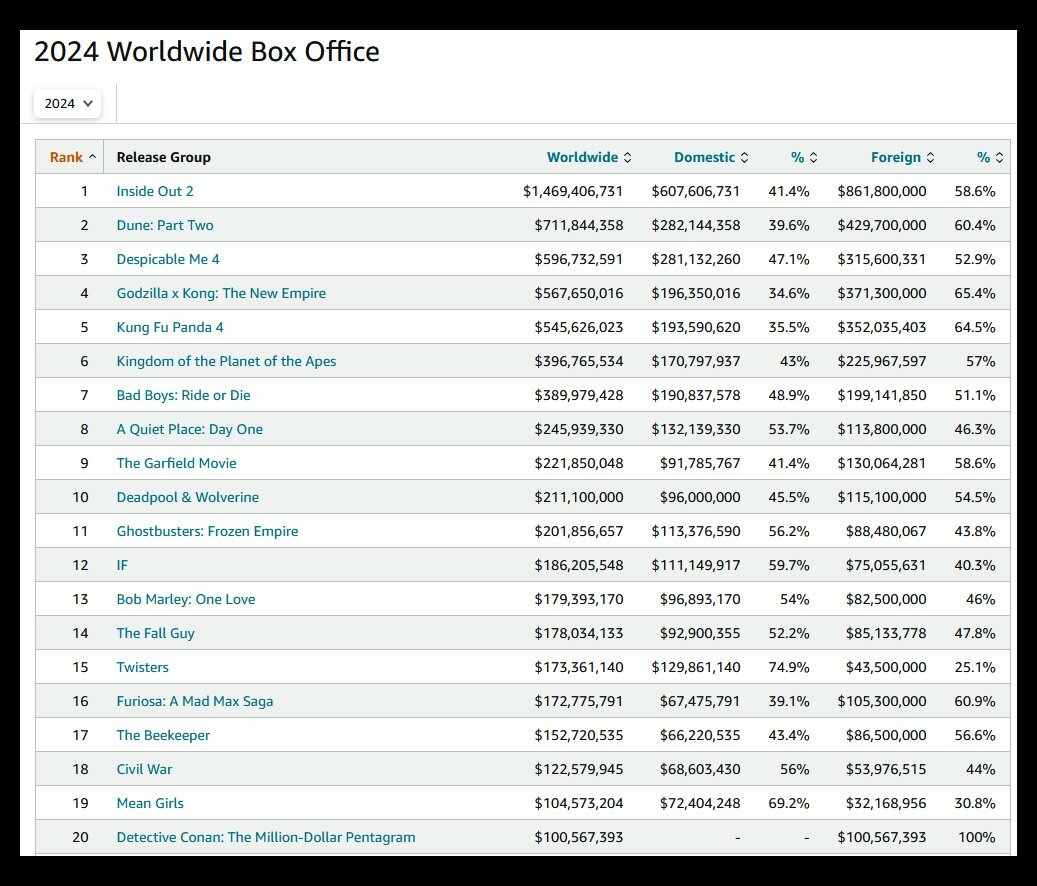Open The Beekeeper link

[x=163, y=735]
